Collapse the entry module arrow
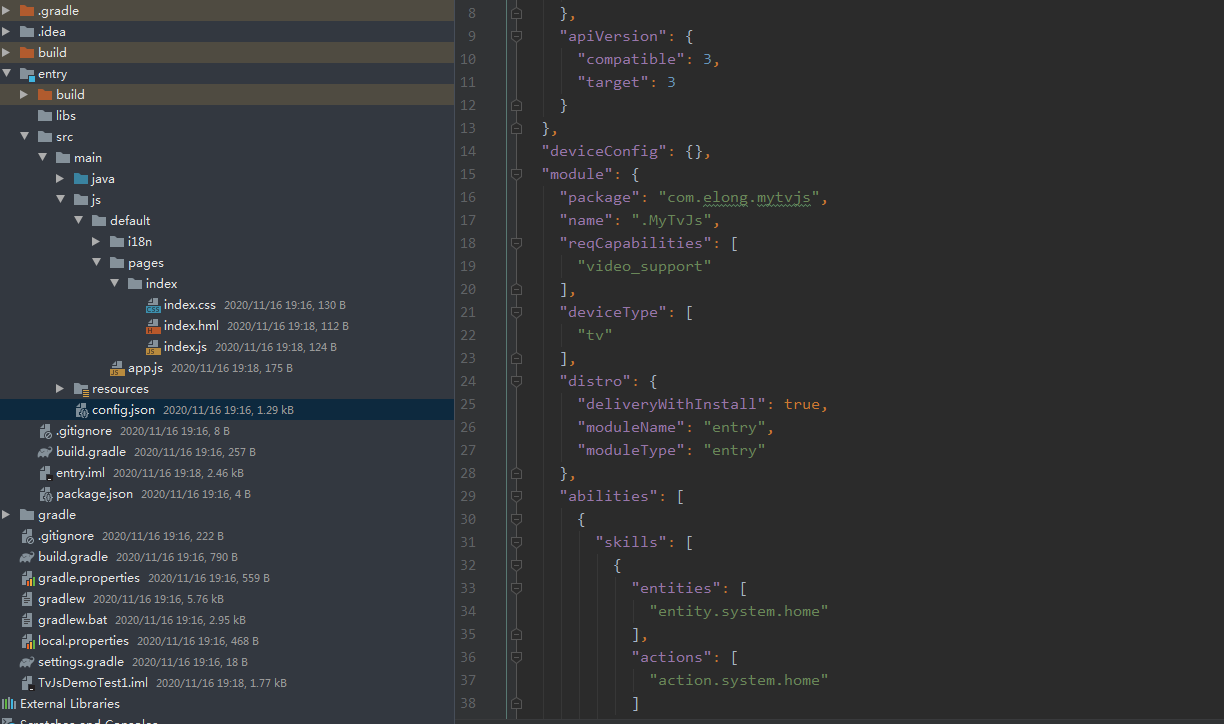1224x724 pixels. [x=7, y=74]
